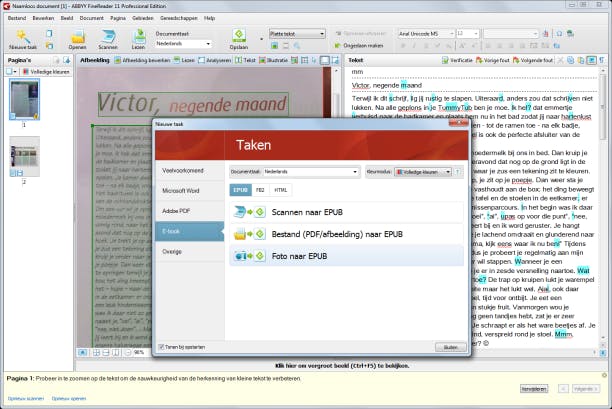
Task: Select the Adobe PDF category
Action: pos(190,211)
